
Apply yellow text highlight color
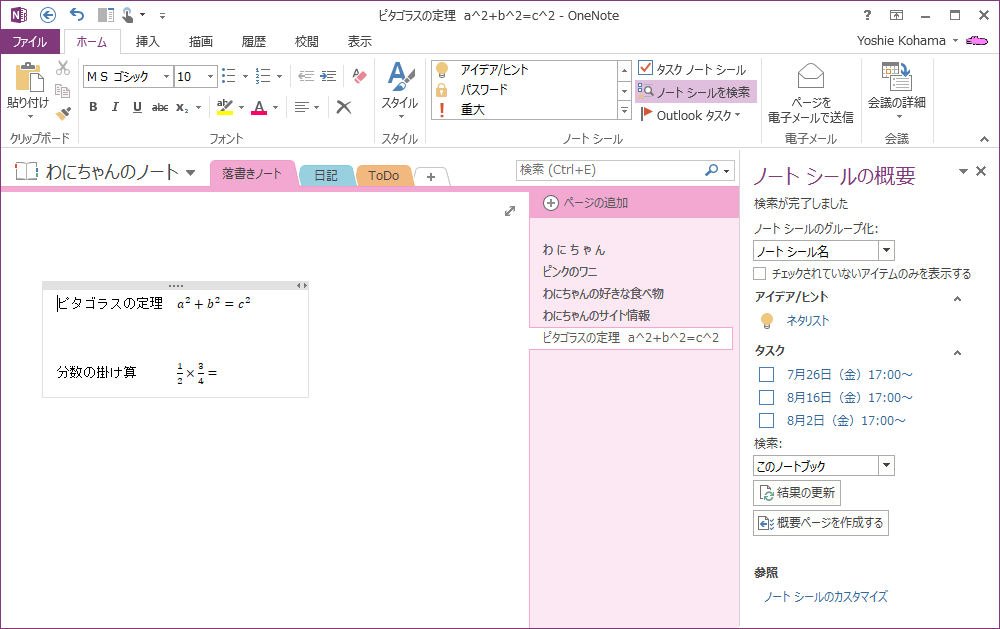224,107
